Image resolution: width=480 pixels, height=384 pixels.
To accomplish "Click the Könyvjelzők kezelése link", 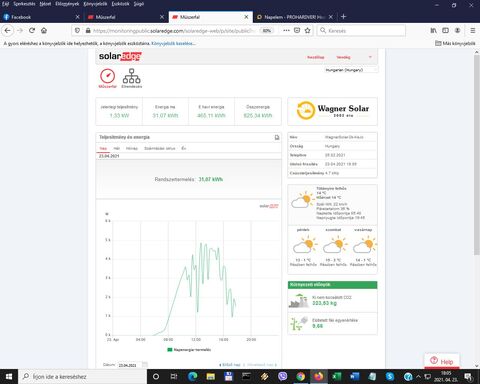I will [173, 43].
